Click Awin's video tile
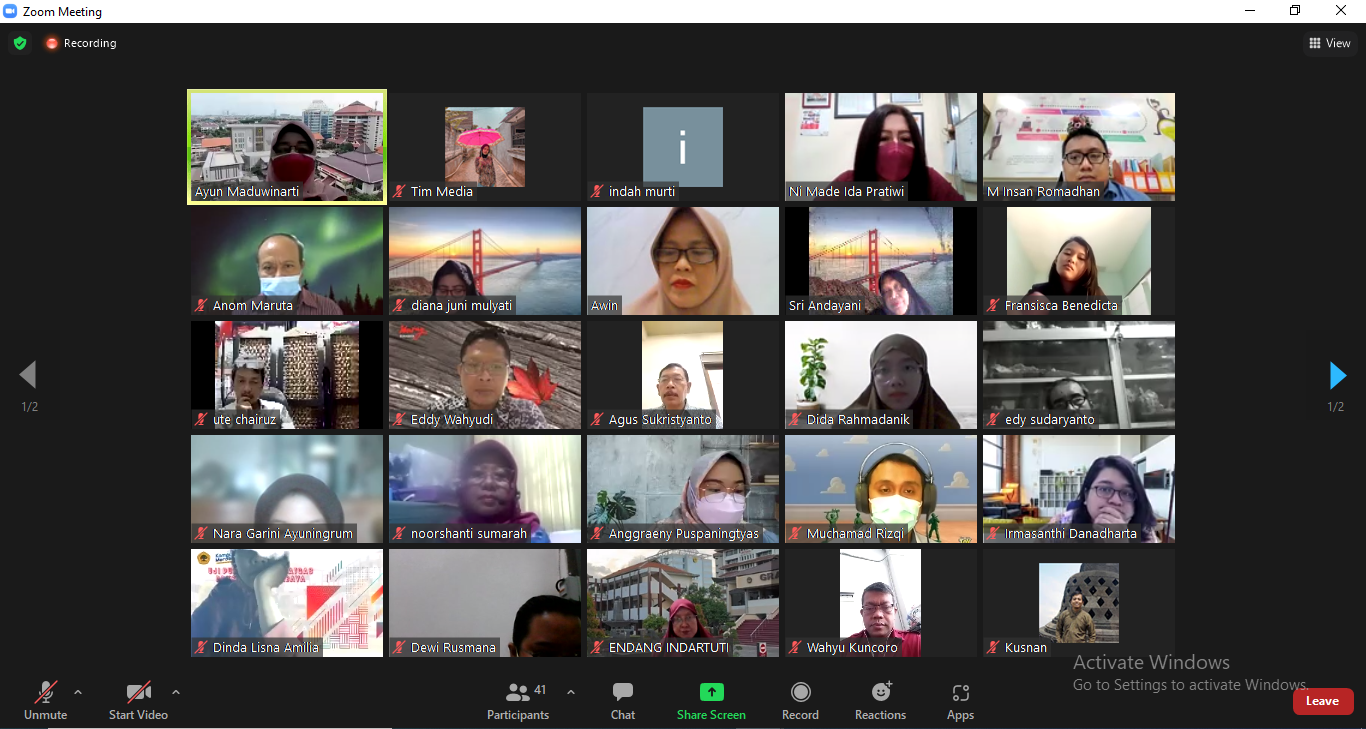Screen dimensions: 1366x729 683,261
